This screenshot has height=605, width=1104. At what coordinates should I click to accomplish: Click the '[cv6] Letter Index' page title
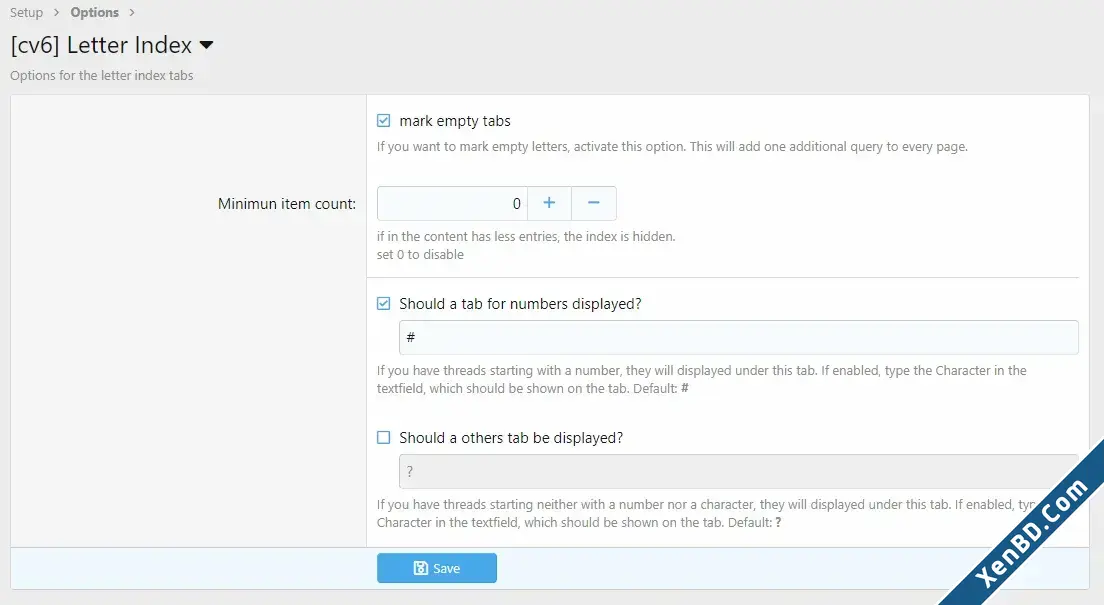point(101,45)
